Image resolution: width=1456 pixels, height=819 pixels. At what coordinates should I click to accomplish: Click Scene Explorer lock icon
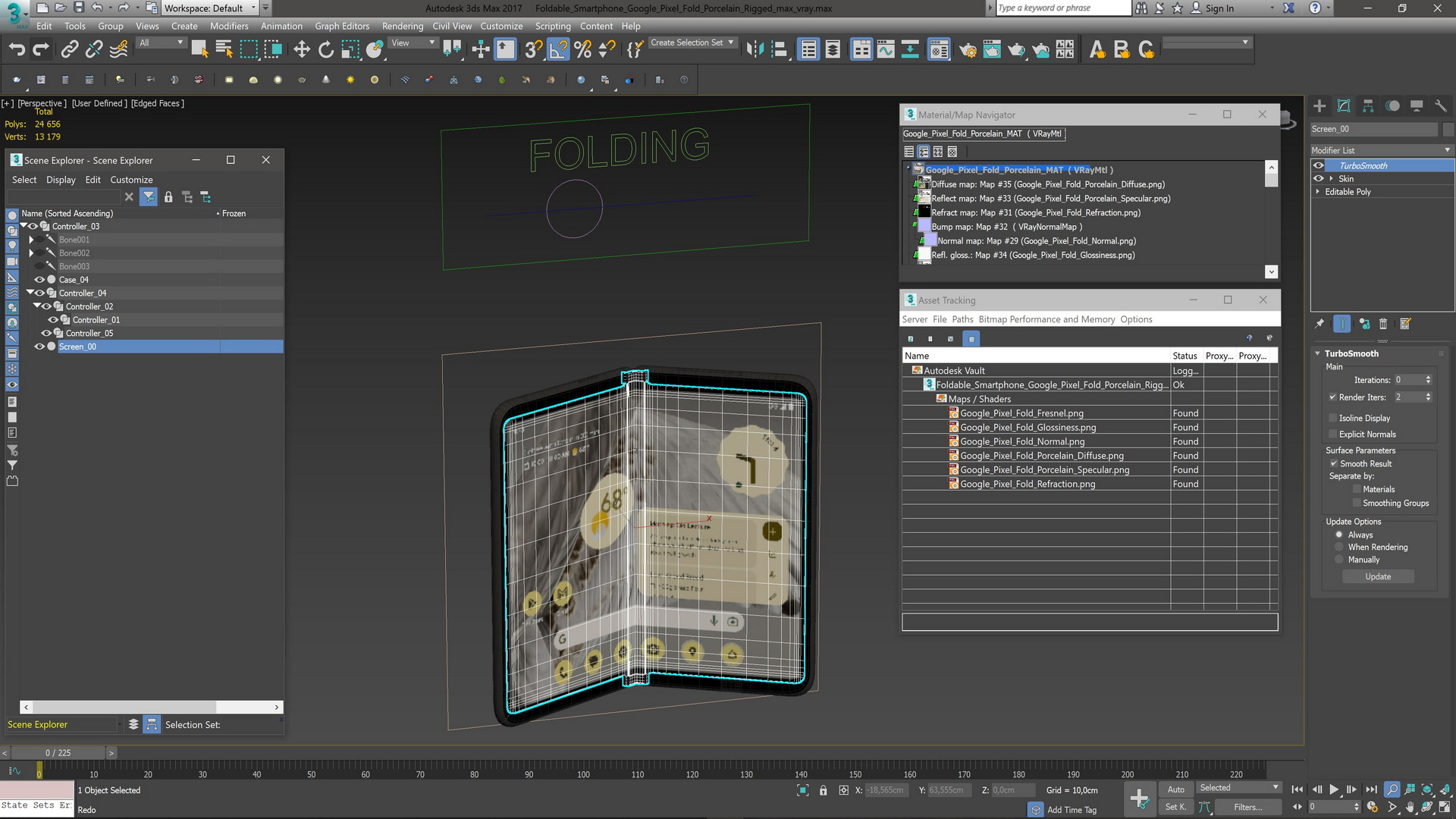point(168,197)
